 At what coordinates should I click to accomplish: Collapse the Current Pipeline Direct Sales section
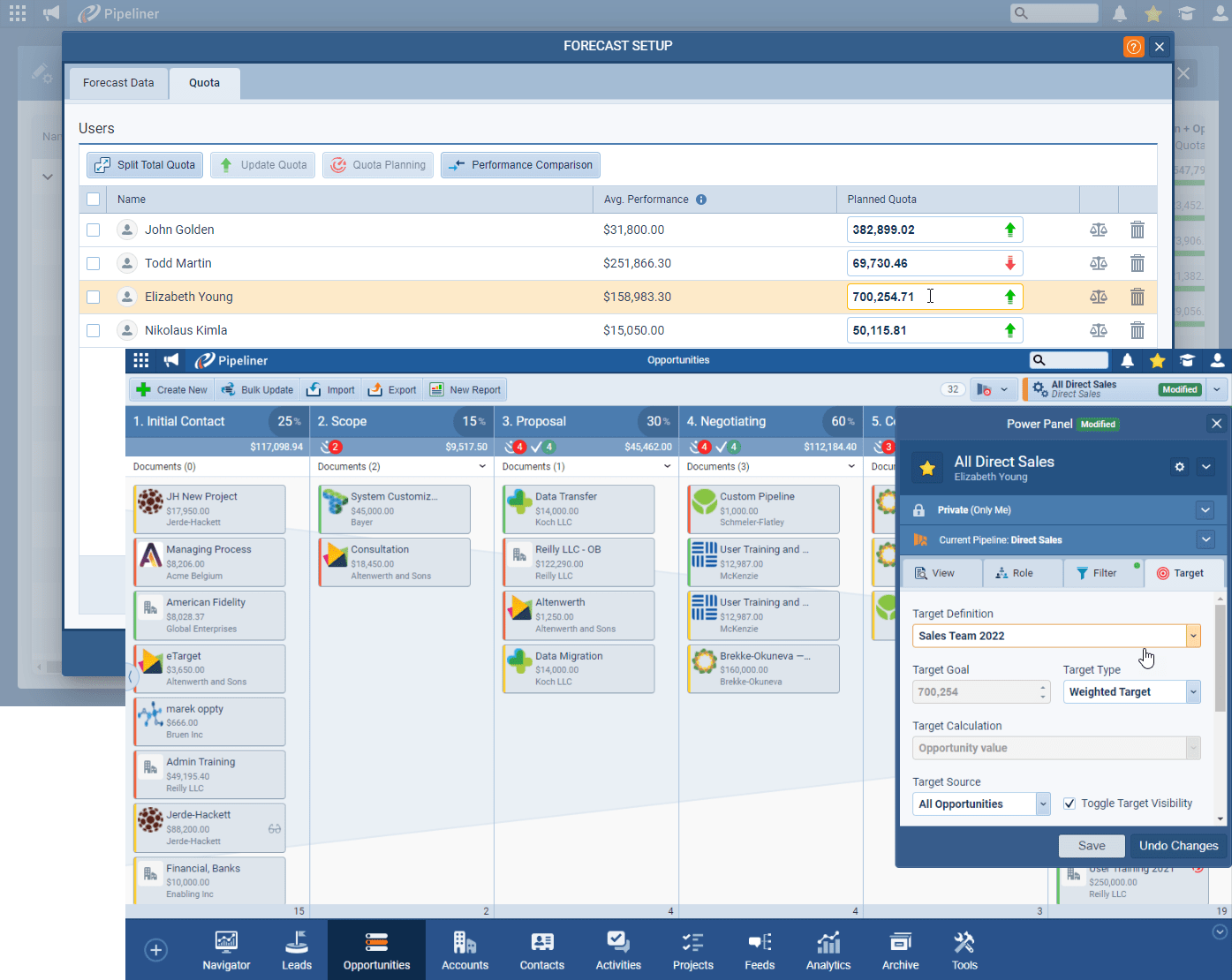pos(1206,539)
